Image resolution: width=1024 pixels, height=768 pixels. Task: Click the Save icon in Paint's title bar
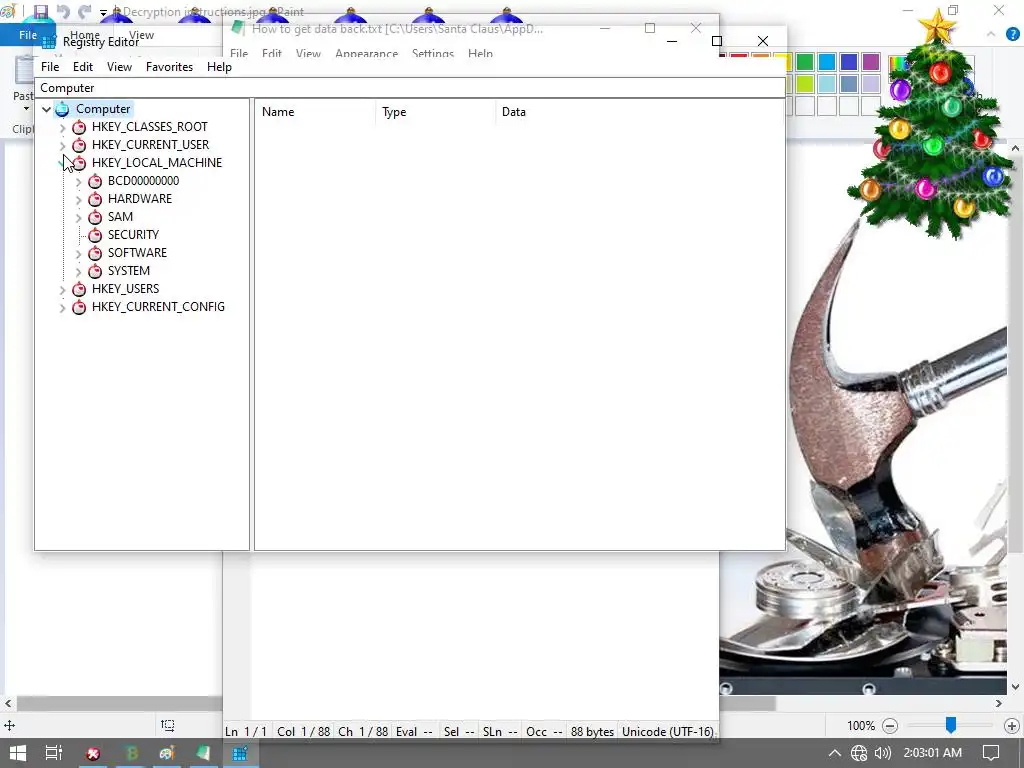[x=41, y=12]
